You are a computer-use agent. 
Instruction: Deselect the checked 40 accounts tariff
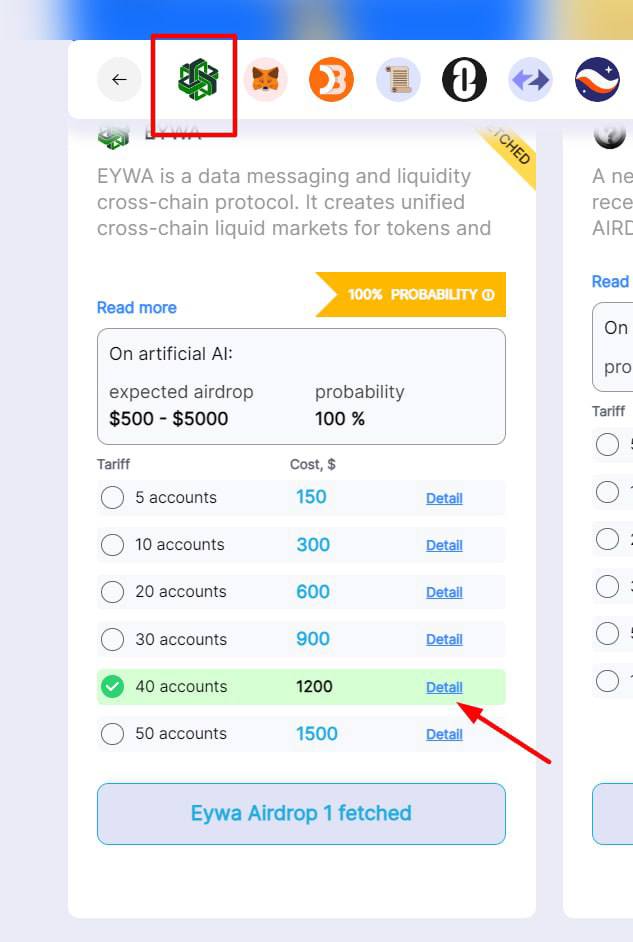click(112, 687)
